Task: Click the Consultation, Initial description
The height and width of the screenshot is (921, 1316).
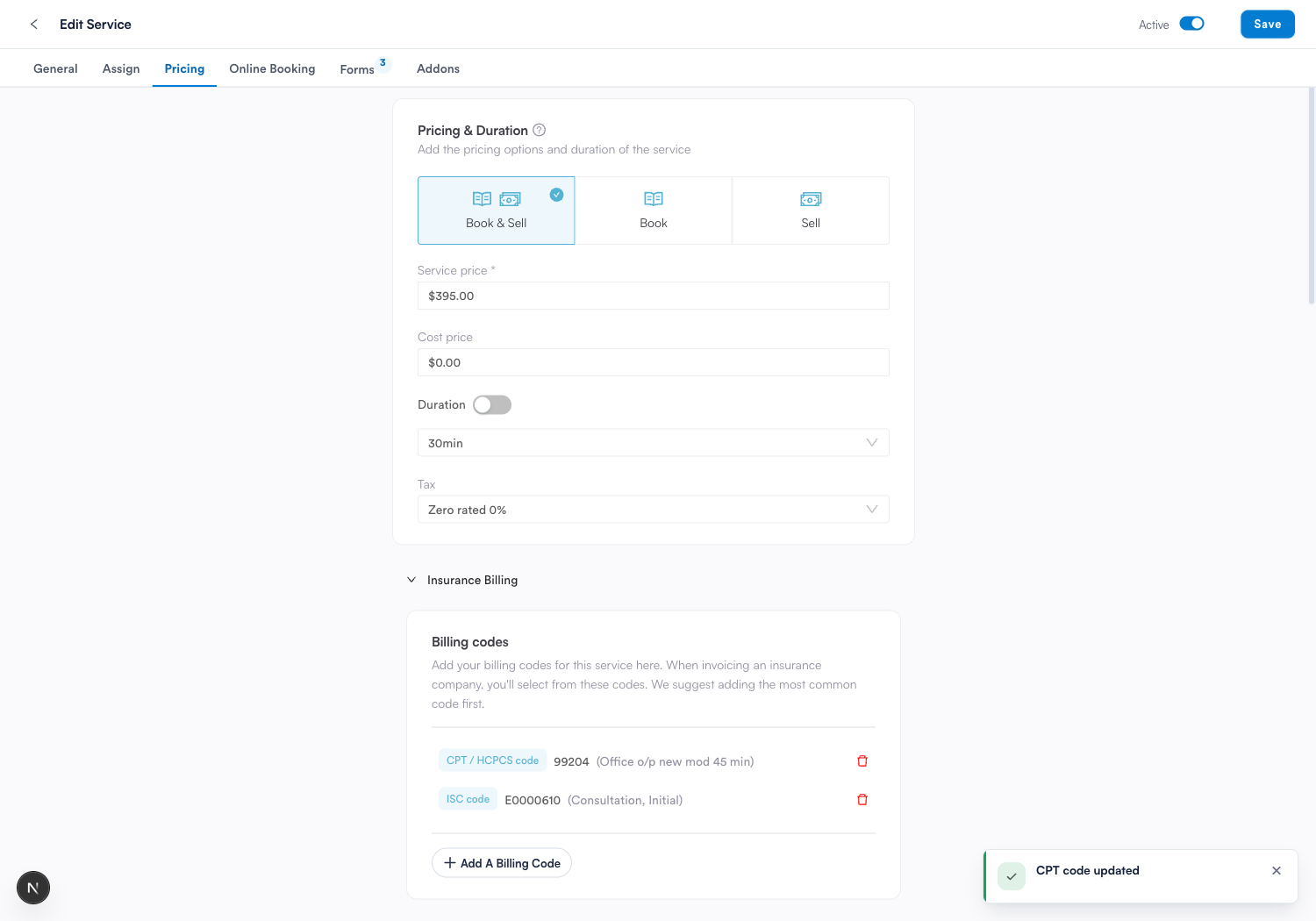Action: pos(625,800)
